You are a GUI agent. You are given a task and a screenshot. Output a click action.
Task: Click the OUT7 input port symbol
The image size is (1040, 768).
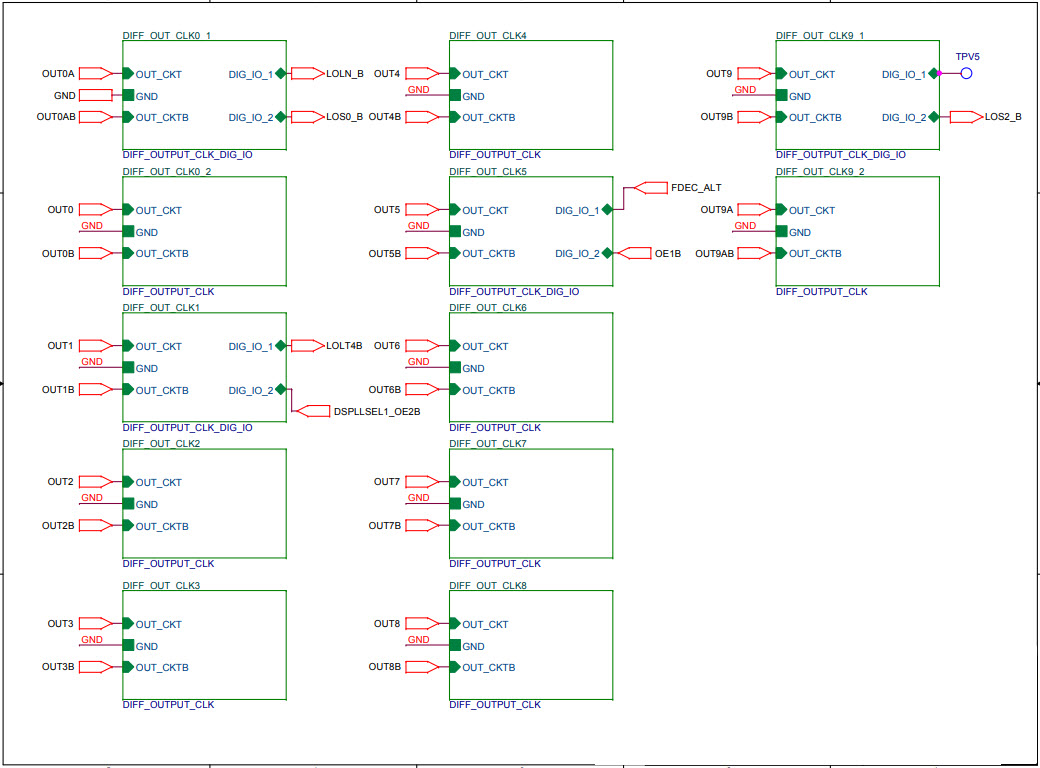click(x=422, y=482)
